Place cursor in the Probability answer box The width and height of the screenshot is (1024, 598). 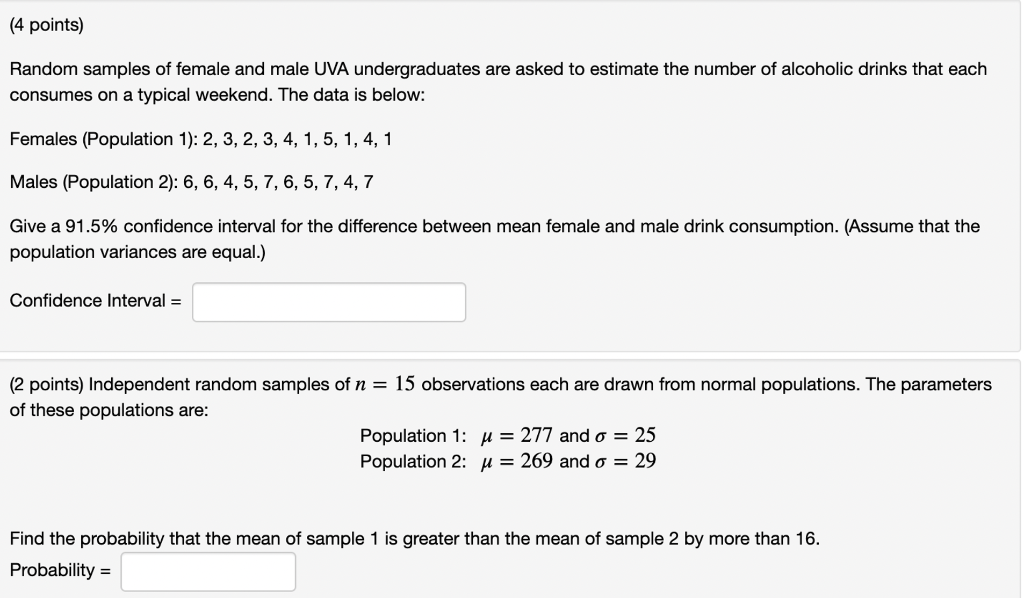pos(207,571)
